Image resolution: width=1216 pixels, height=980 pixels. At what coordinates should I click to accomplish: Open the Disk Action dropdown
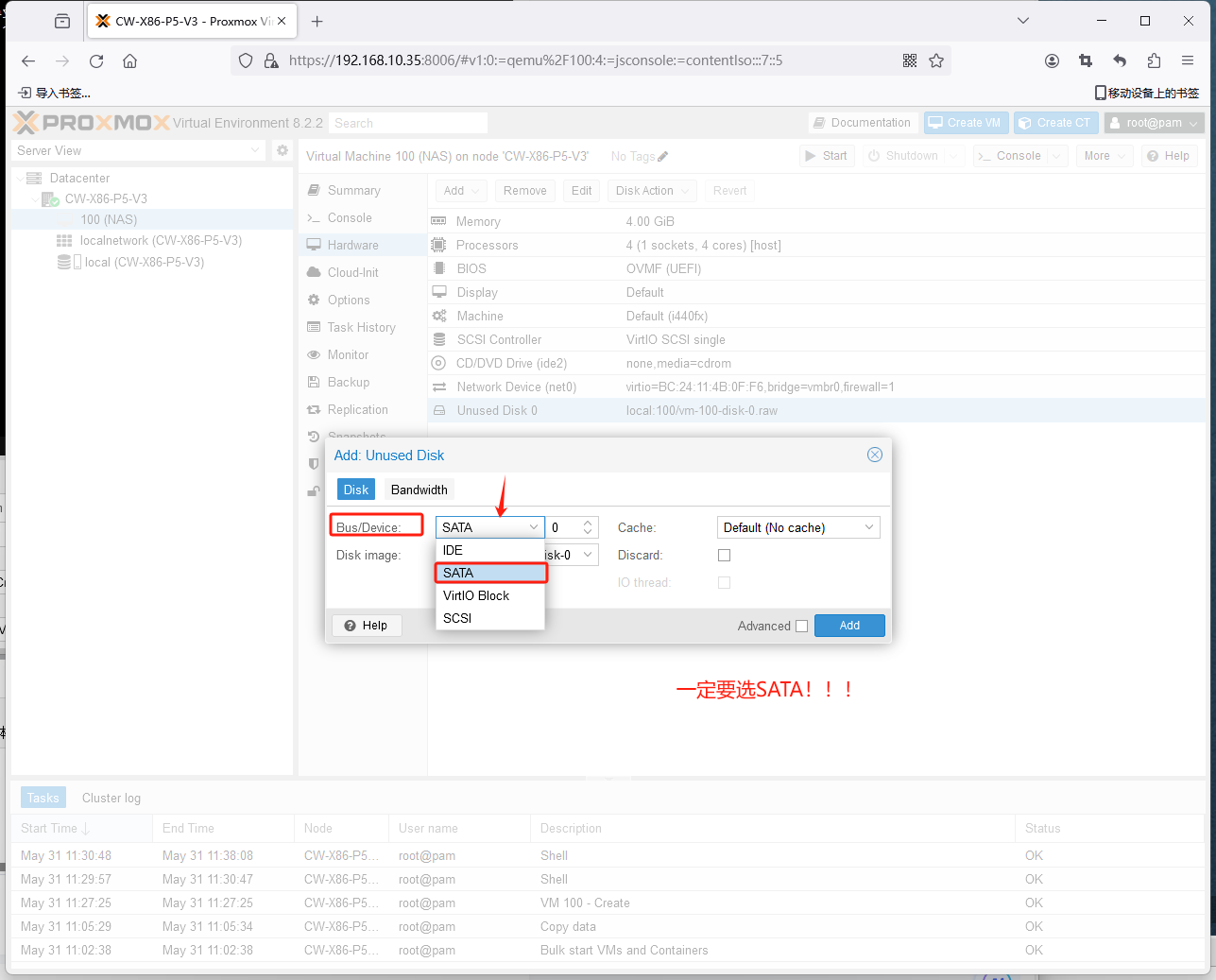point(653,190)
